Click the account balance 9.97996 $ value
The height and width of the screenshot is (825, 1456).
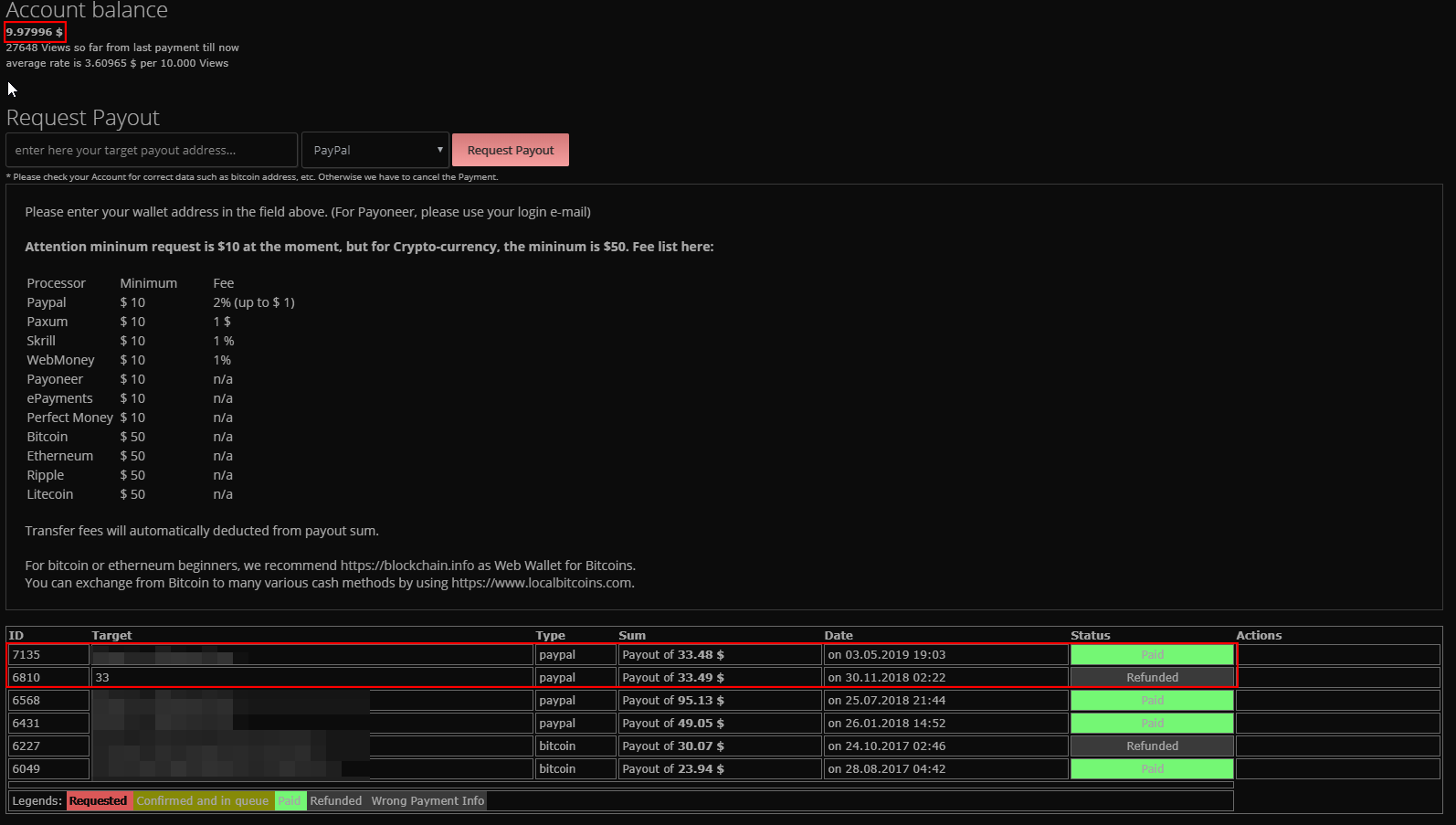(x=35, y=32)
